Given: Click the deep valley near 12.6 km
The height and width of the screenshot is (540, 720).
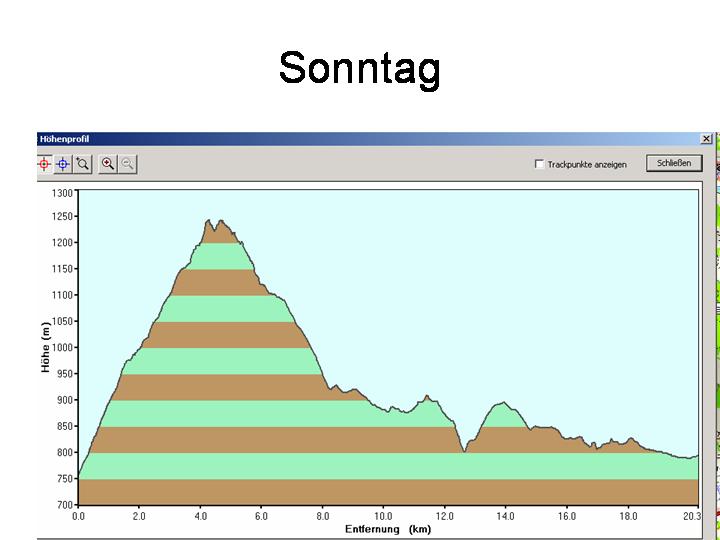Looking at the screenshot, I should pyautogui.click(x=464, y=451).
